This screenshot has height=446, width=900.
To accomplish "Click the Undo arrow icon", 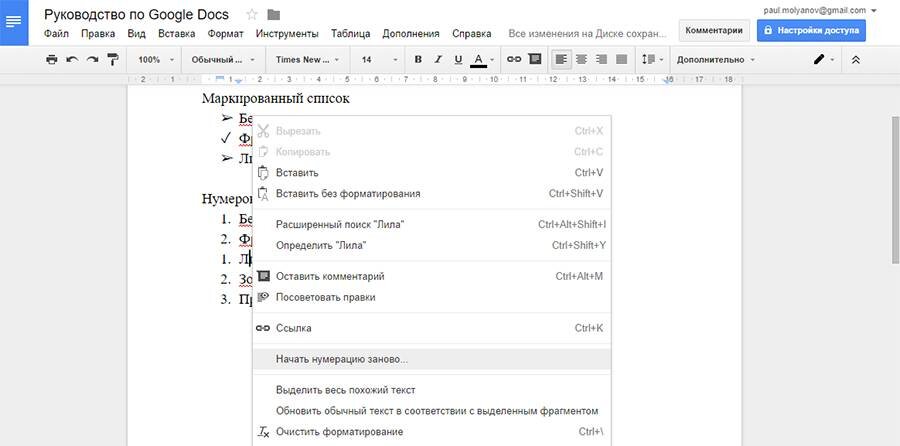I will point(72,59).
